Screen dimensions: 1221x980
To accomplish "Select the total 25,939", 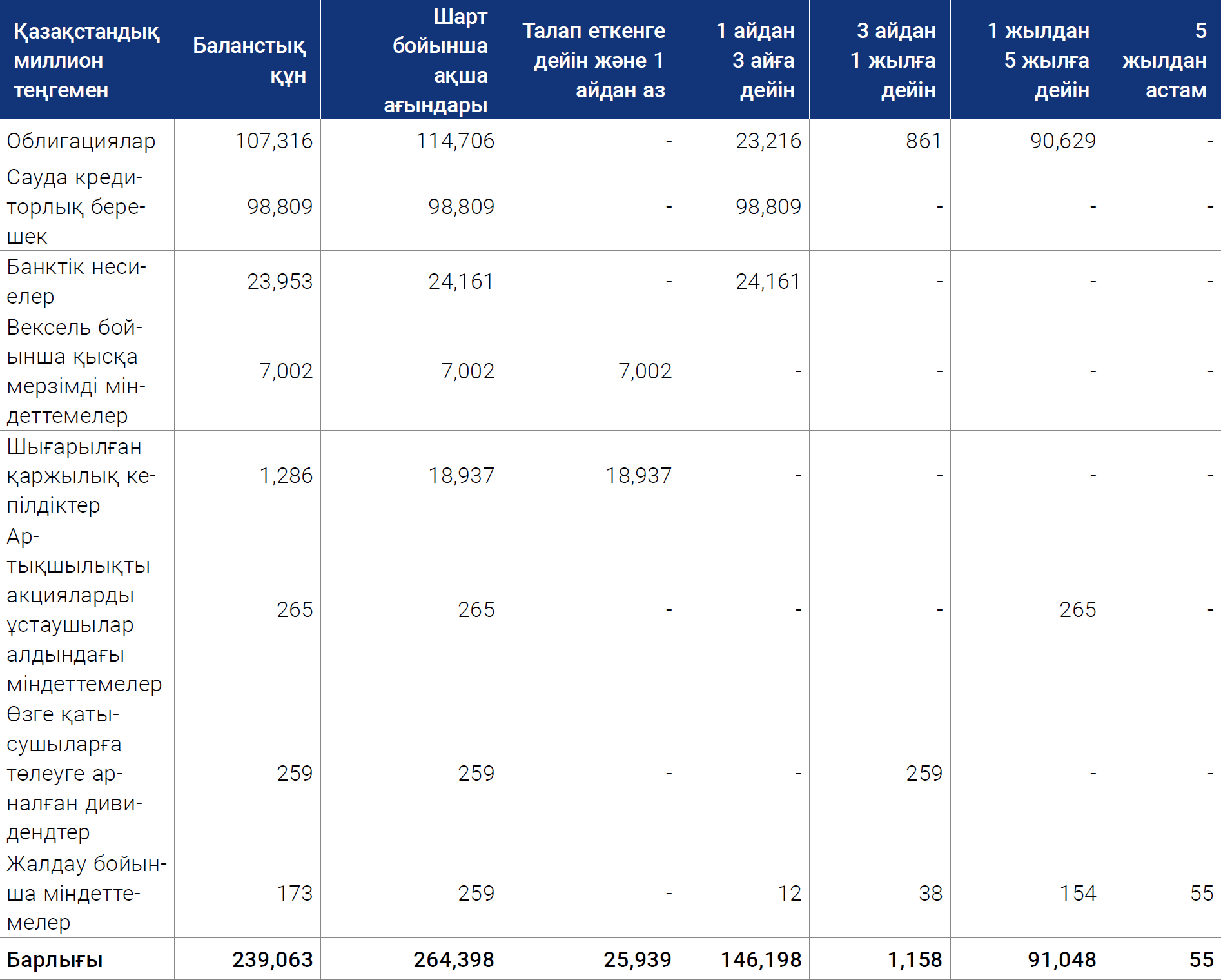I will tap(638, 959).
